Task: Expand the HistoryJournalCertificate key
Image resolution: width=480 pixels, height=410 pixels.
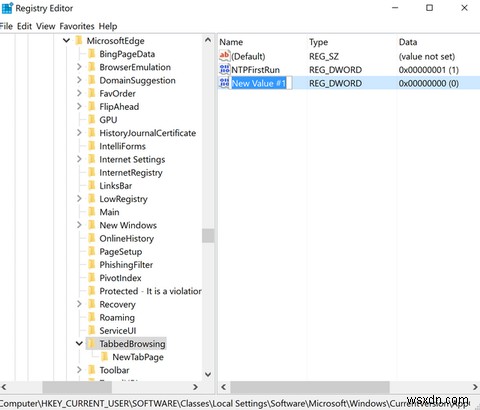Action: 79,133
